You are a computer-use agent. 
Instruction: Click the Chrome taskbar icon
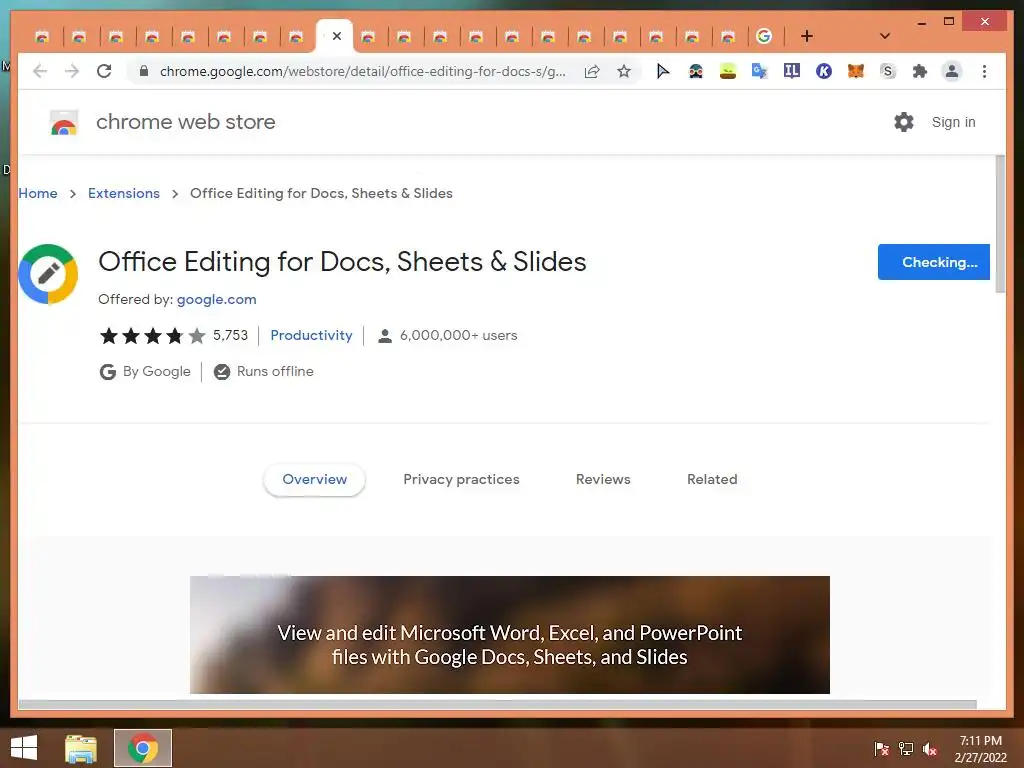pos(143,748)
